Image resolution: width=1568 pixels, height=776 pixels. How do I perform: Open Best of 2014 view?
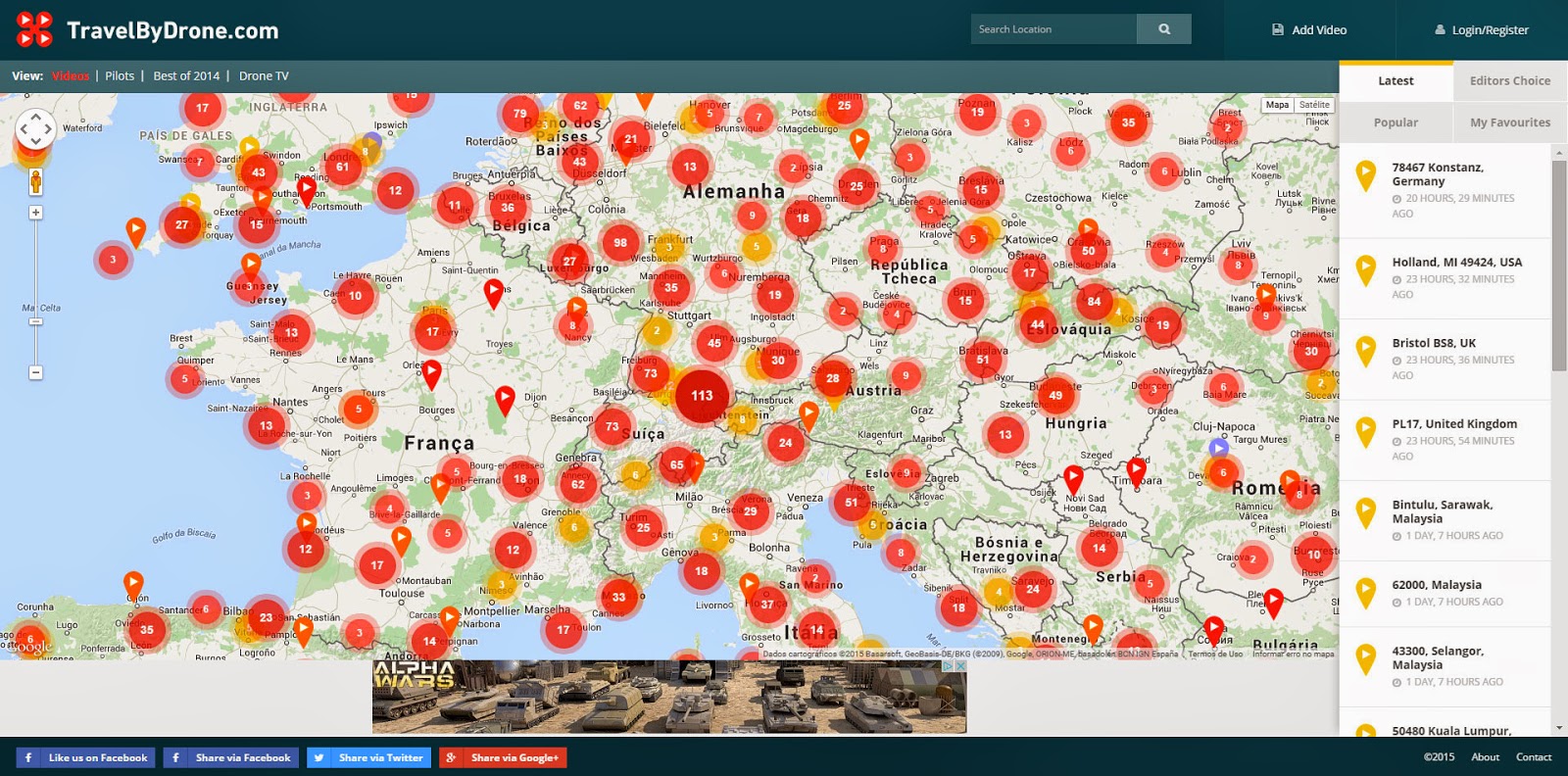186,75
